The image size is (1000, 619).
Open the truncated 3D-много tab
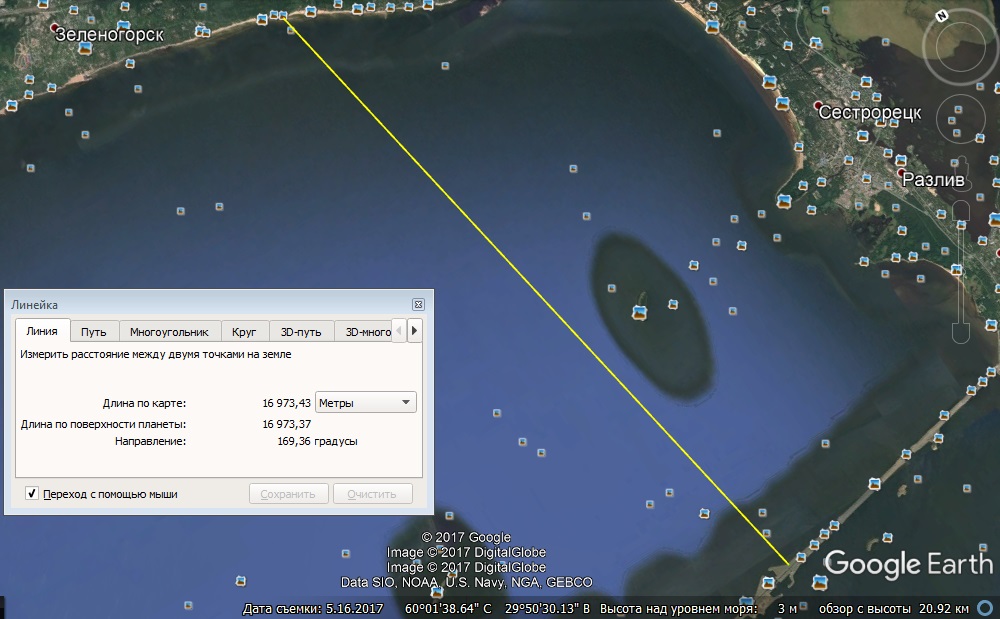(x=364, y=332)
